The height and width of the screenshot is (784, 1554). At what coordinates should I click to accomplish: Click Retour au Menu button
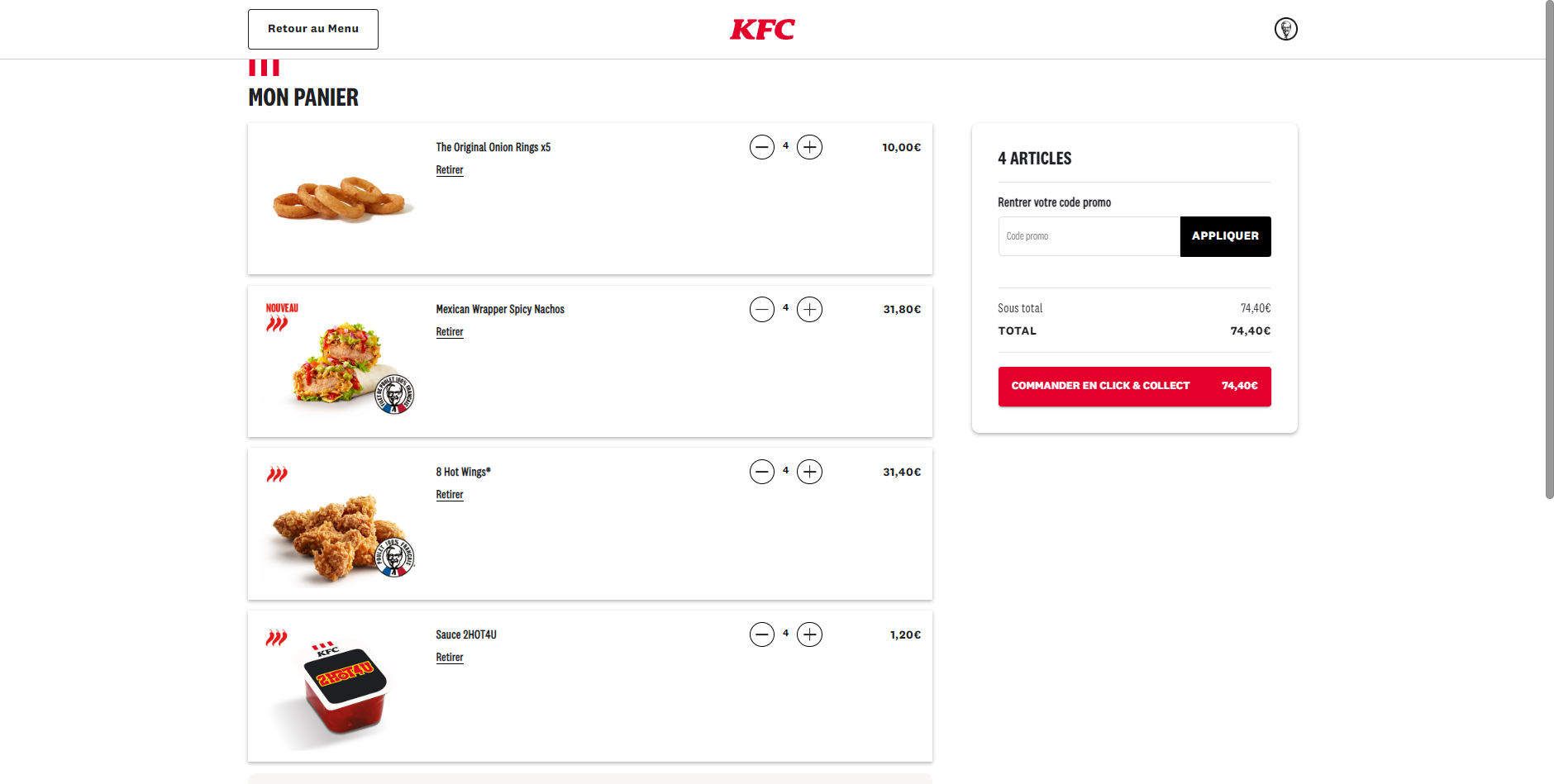(x=313, y=29)
